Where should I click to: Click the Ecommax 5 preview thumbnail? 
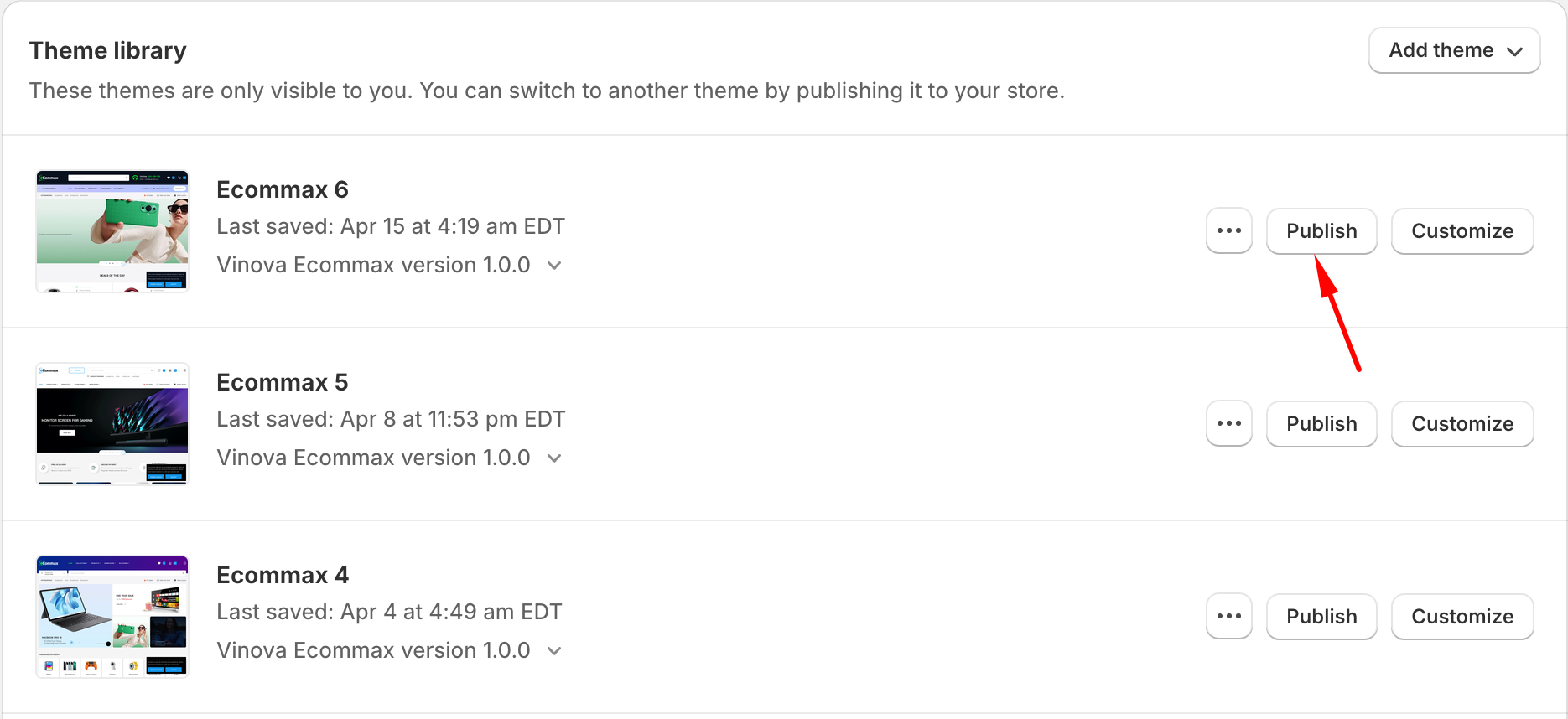(112, 424)
